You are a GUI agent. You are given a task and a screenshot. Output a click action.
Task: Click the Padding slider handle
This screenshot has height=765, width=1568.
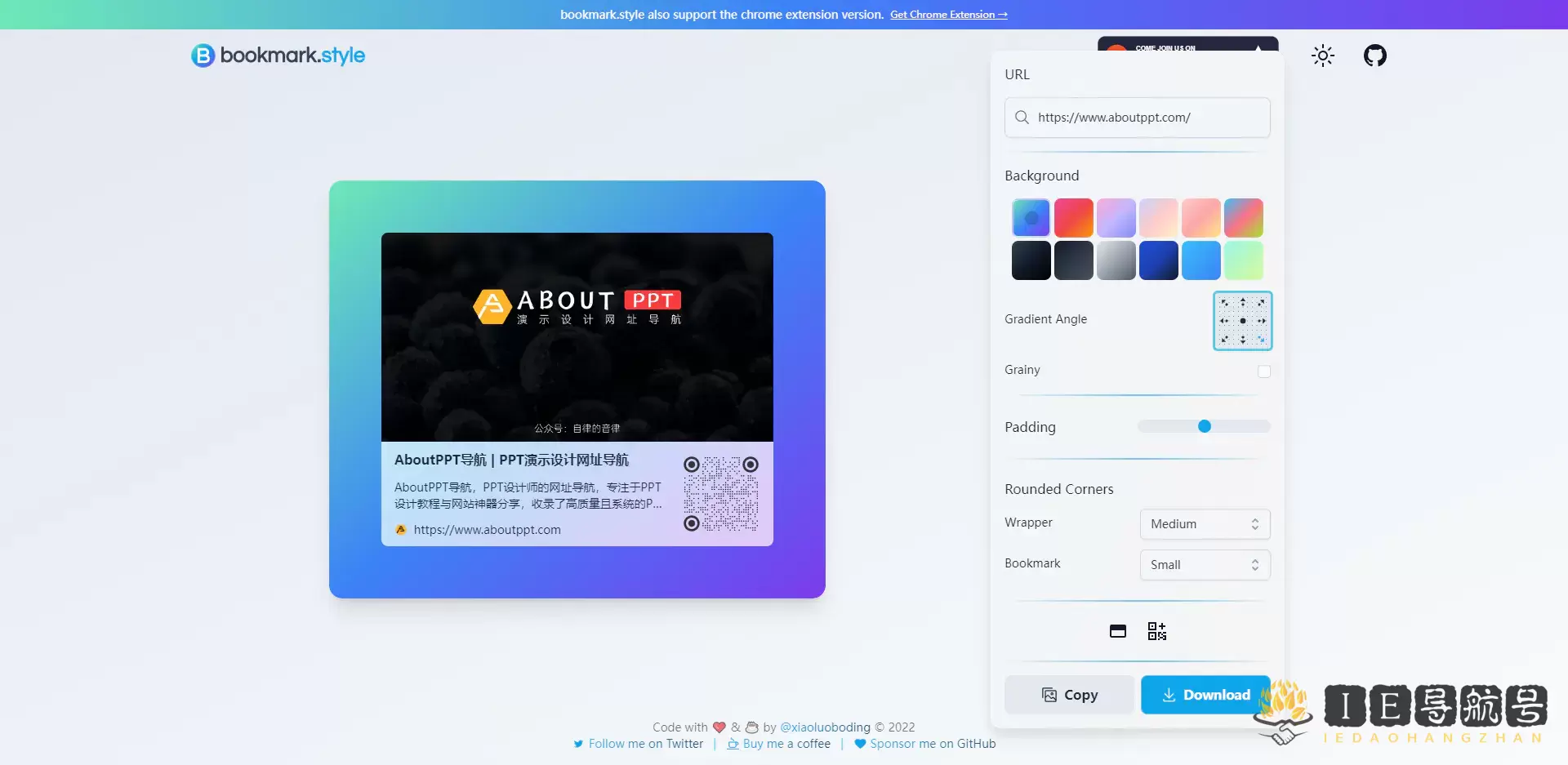click(x=1204, y=426)
